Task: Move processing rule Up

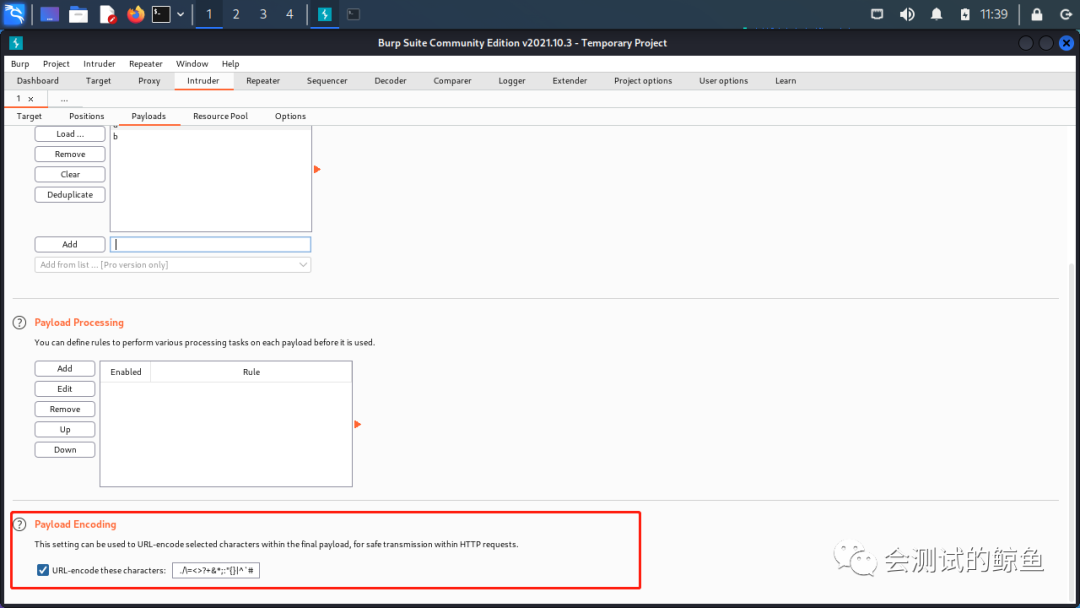Action: [65, 430]
